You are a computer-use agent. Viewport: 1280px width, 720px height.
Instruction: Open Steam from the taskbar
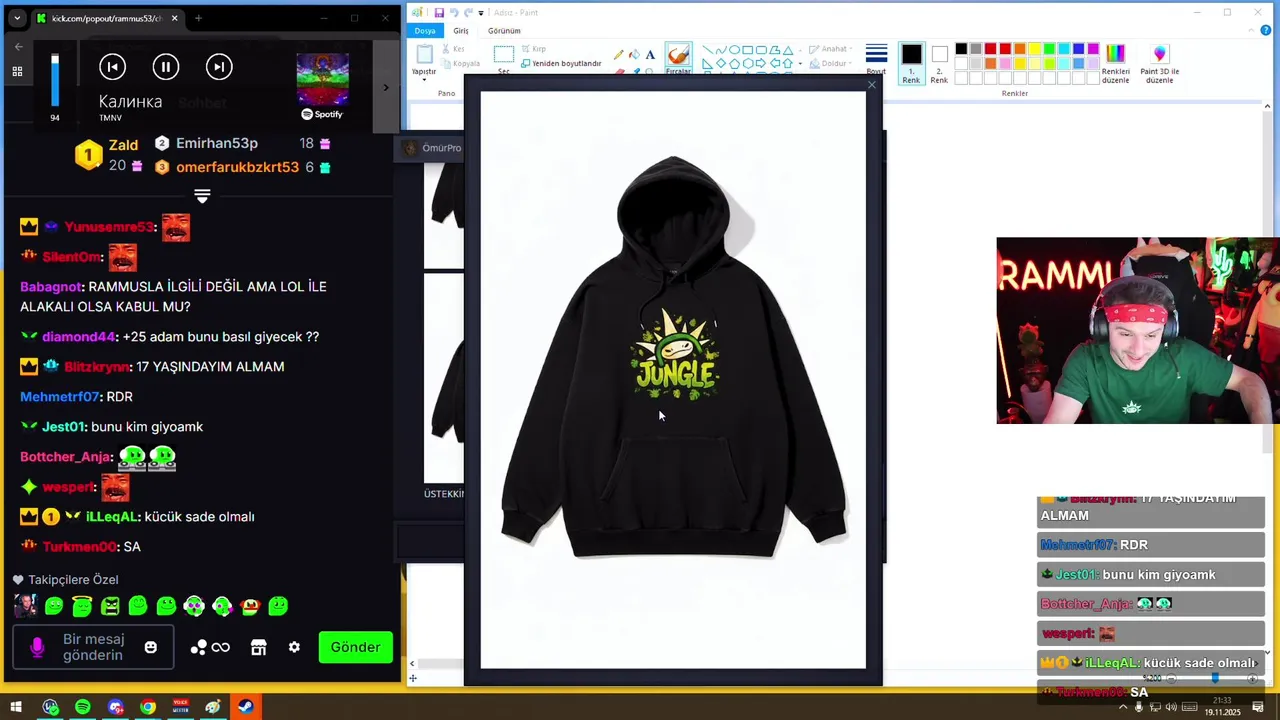click(245, 707)
